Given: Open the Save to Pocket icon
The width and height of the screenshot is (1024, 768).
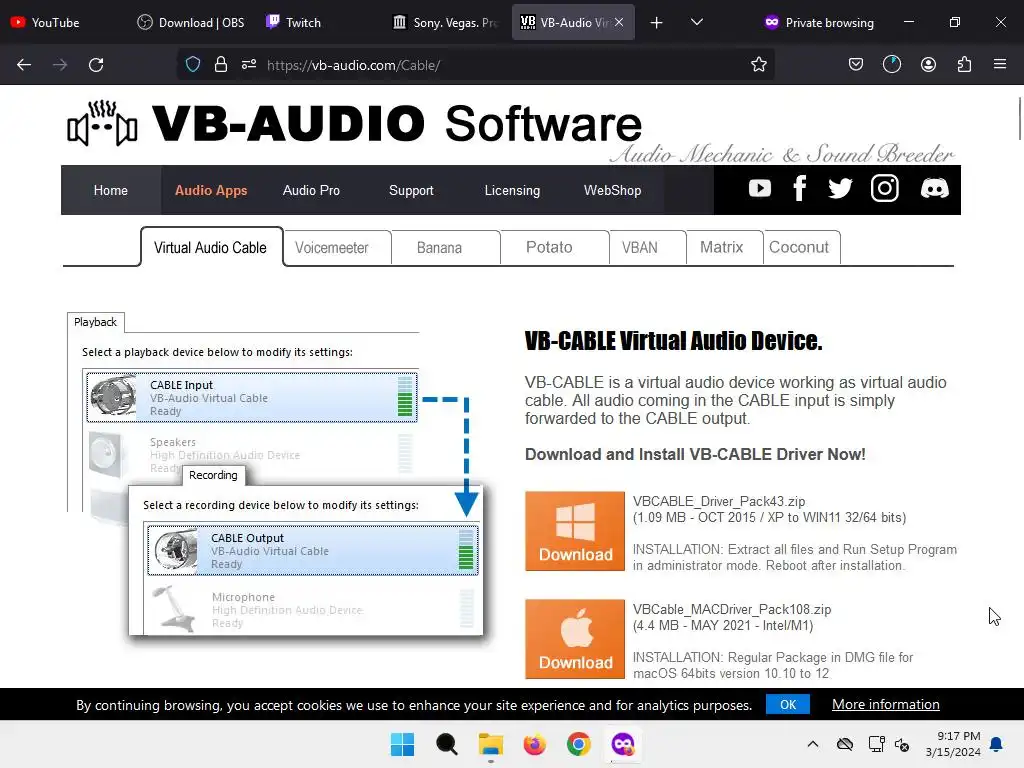Looking at the screenshot, I should [856, 65].
